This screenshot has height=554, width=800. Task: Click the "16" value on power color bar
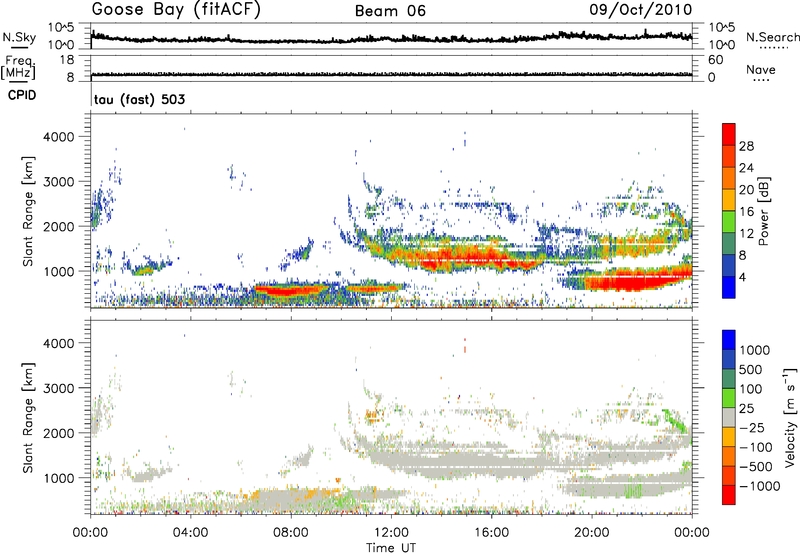[x=746, y=212]
